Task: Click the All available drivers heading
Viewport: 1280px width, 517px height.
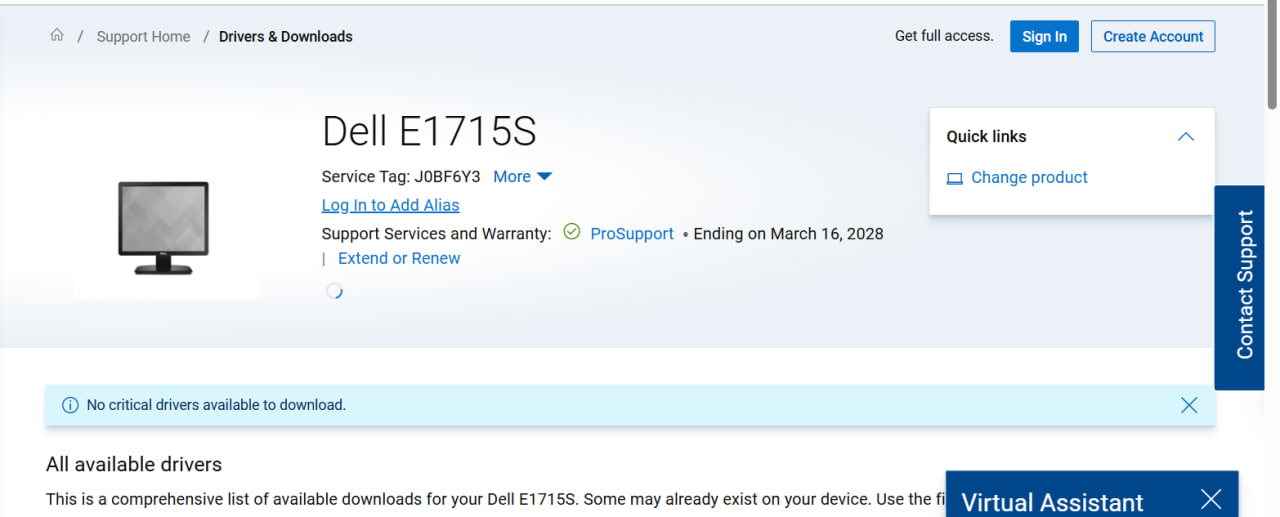Action: click(x=134, y=464)
